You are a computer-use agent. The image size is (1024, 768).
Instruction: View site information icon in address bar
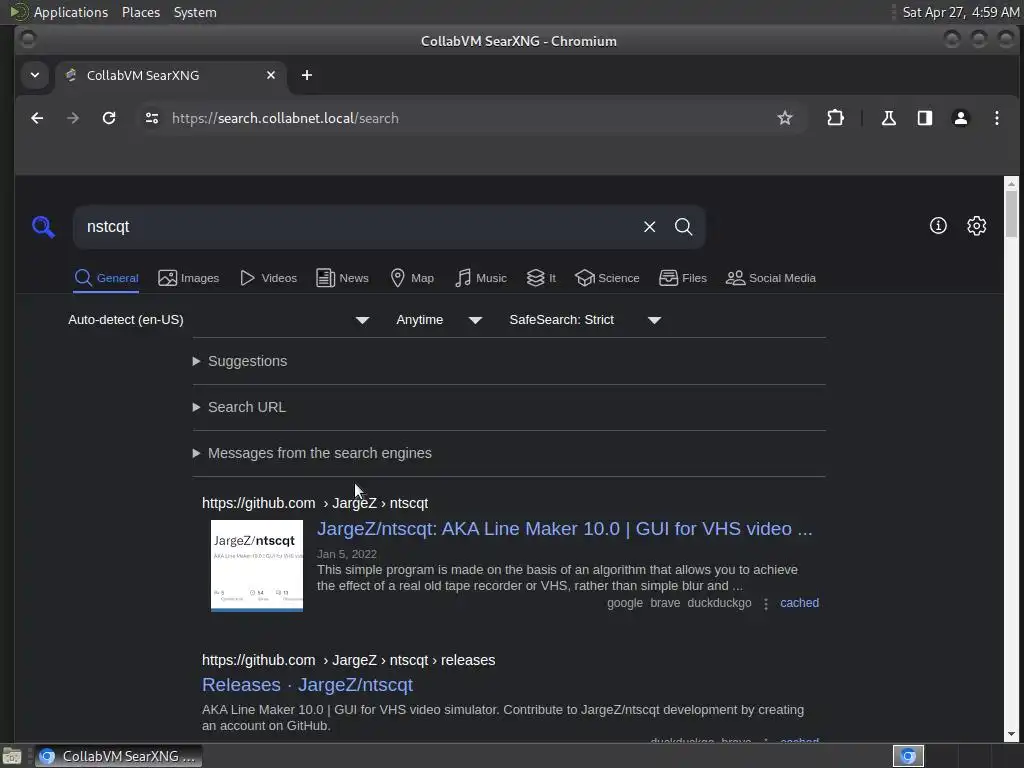152,118
